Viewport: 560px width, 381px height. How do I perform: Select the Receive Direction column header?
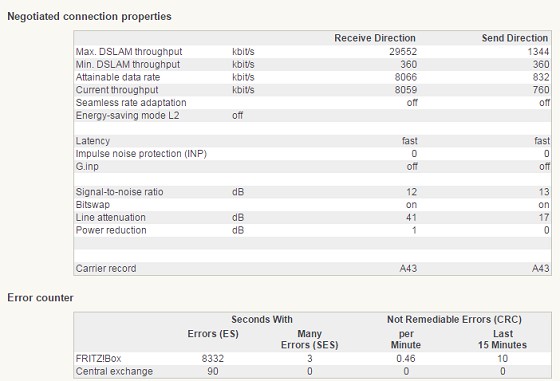[x=375, y=38]
